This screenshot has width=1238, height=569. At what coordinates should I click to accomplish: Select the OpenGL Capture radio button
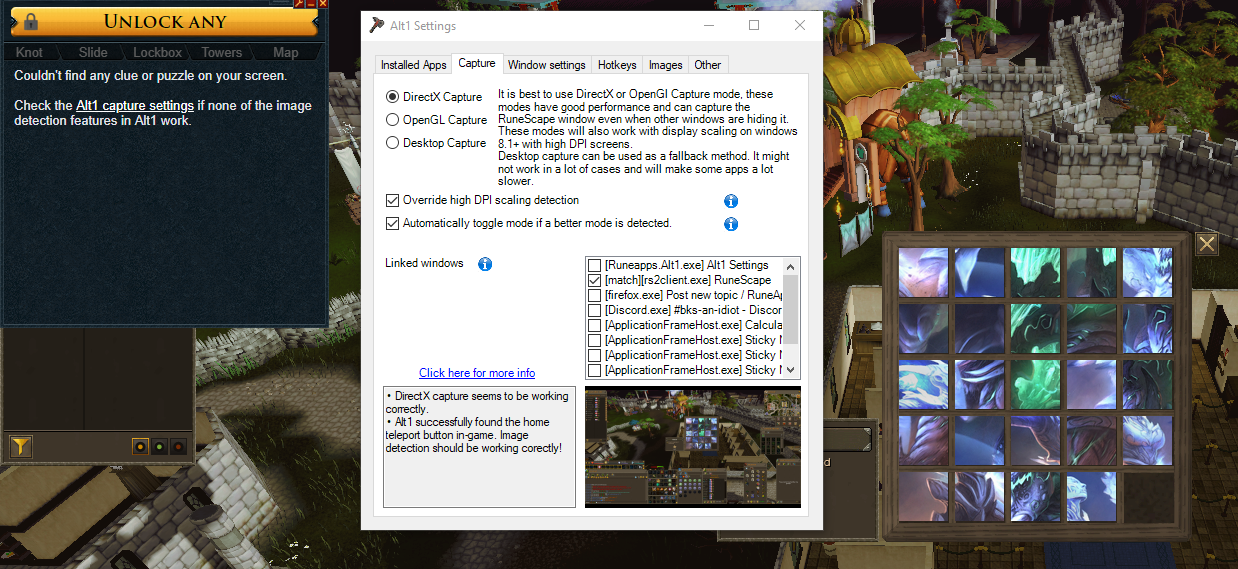click(x=393, y=120)
